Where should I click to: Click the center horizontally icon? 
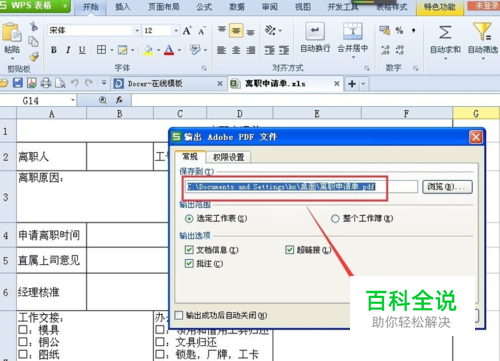point(236,50)
